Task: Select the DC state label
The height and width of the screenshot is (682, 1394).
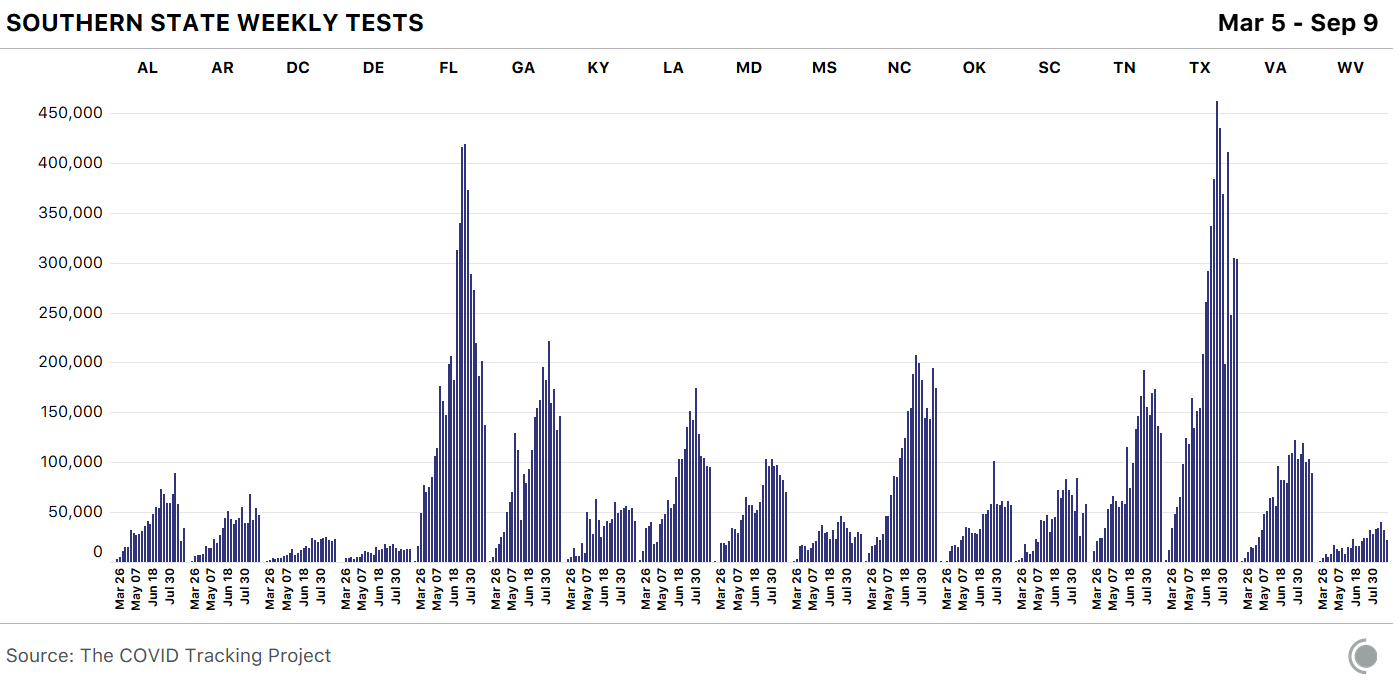Action: point(298,68)
